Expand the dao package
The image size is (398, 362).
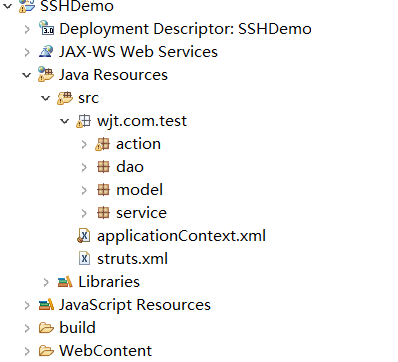click(x=84, y=167)
